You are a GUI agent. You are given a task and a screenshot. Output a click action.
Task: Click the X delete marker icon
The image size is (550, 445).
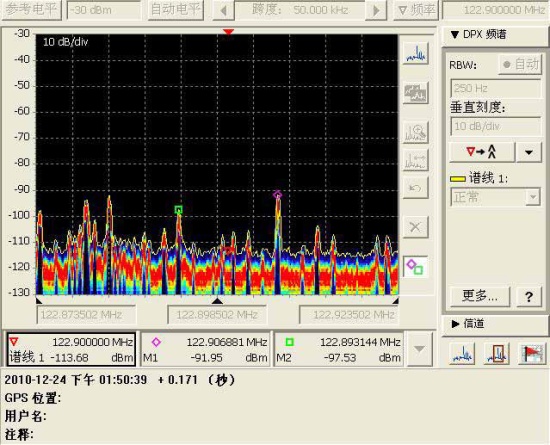(416, 227)
